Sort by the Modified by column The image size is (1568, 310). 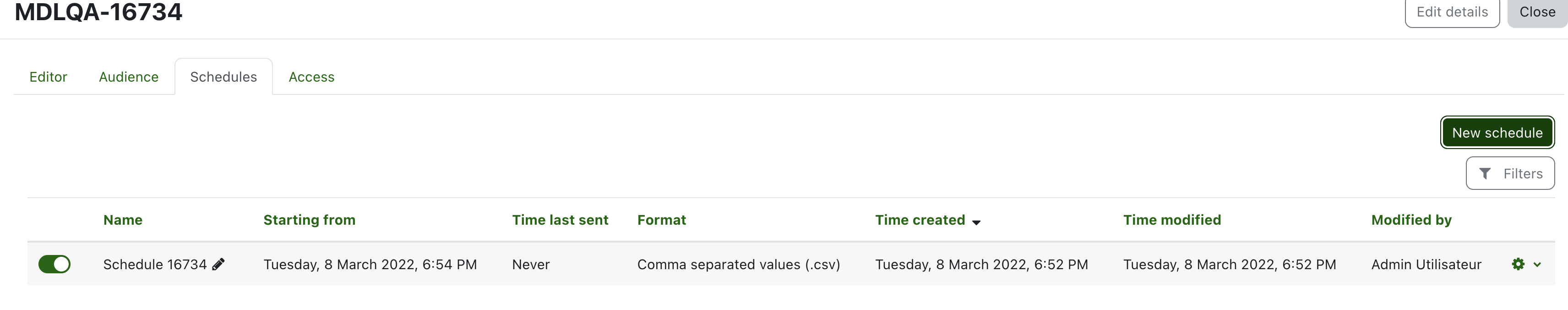pos(1411,220)
